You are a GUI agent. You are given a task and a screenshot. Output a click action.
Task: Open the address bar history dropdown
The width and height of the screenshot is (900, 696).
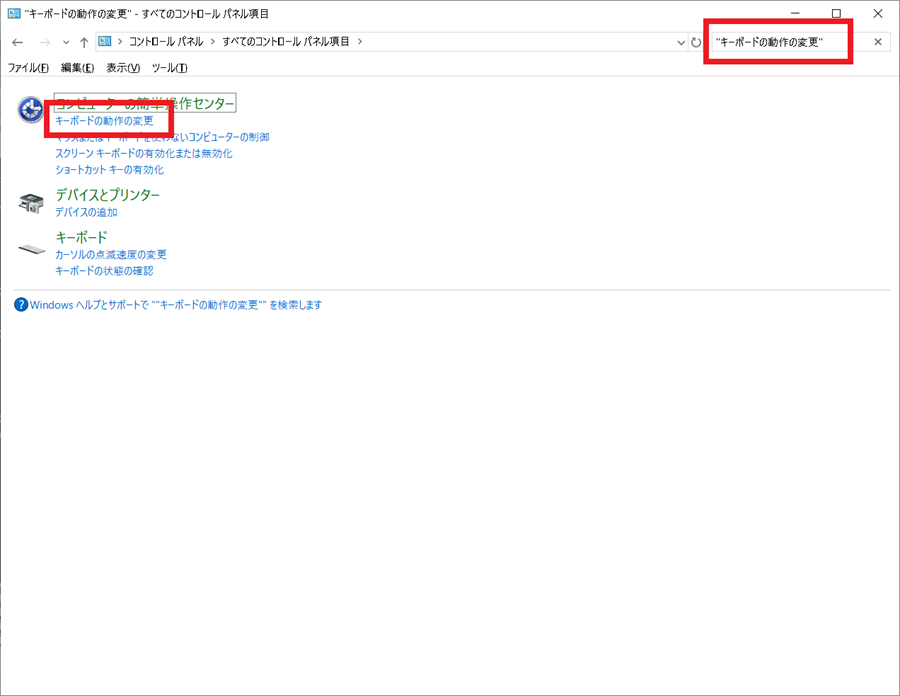click(681, 42)
